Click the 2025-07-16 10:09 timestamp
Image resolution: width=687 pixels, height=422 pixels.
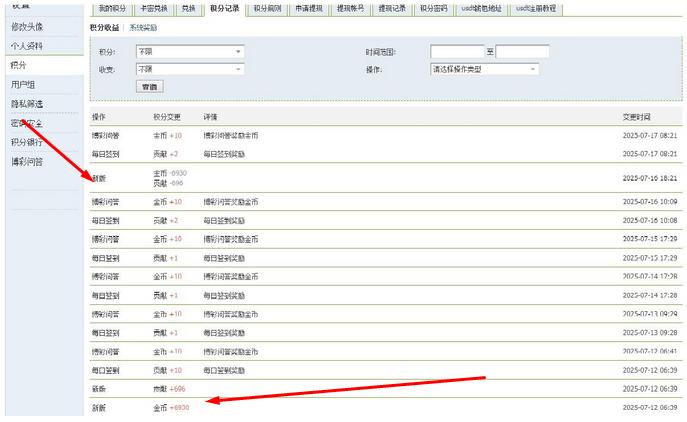click(x=650, y=202)
